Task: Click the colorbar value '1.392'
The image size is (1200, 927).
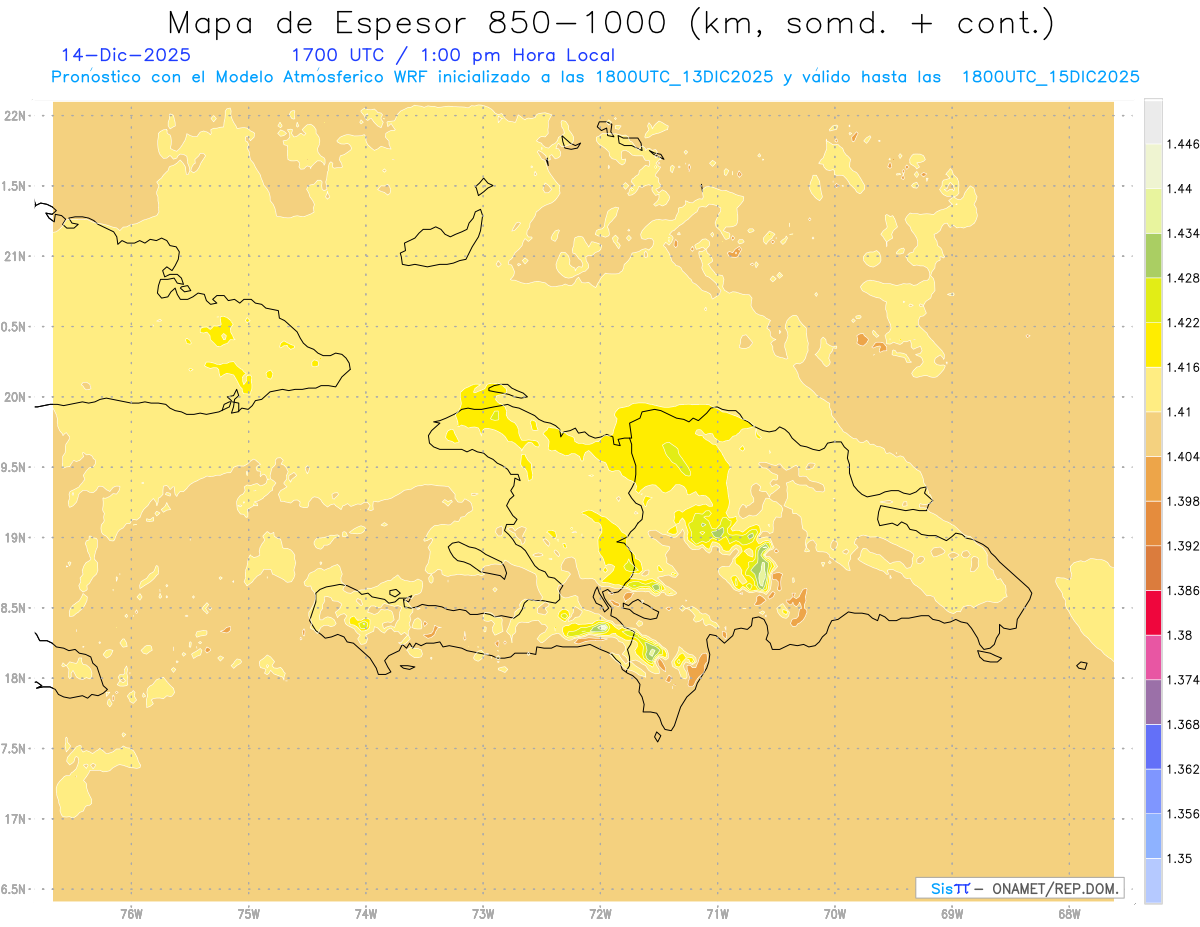Action: pos(1182,546)
